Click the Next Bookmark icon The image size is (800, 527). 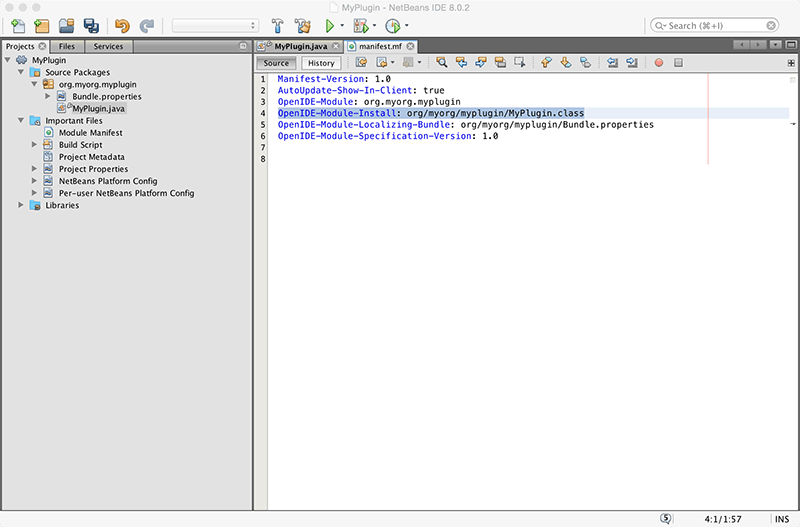tap(565, 63)
